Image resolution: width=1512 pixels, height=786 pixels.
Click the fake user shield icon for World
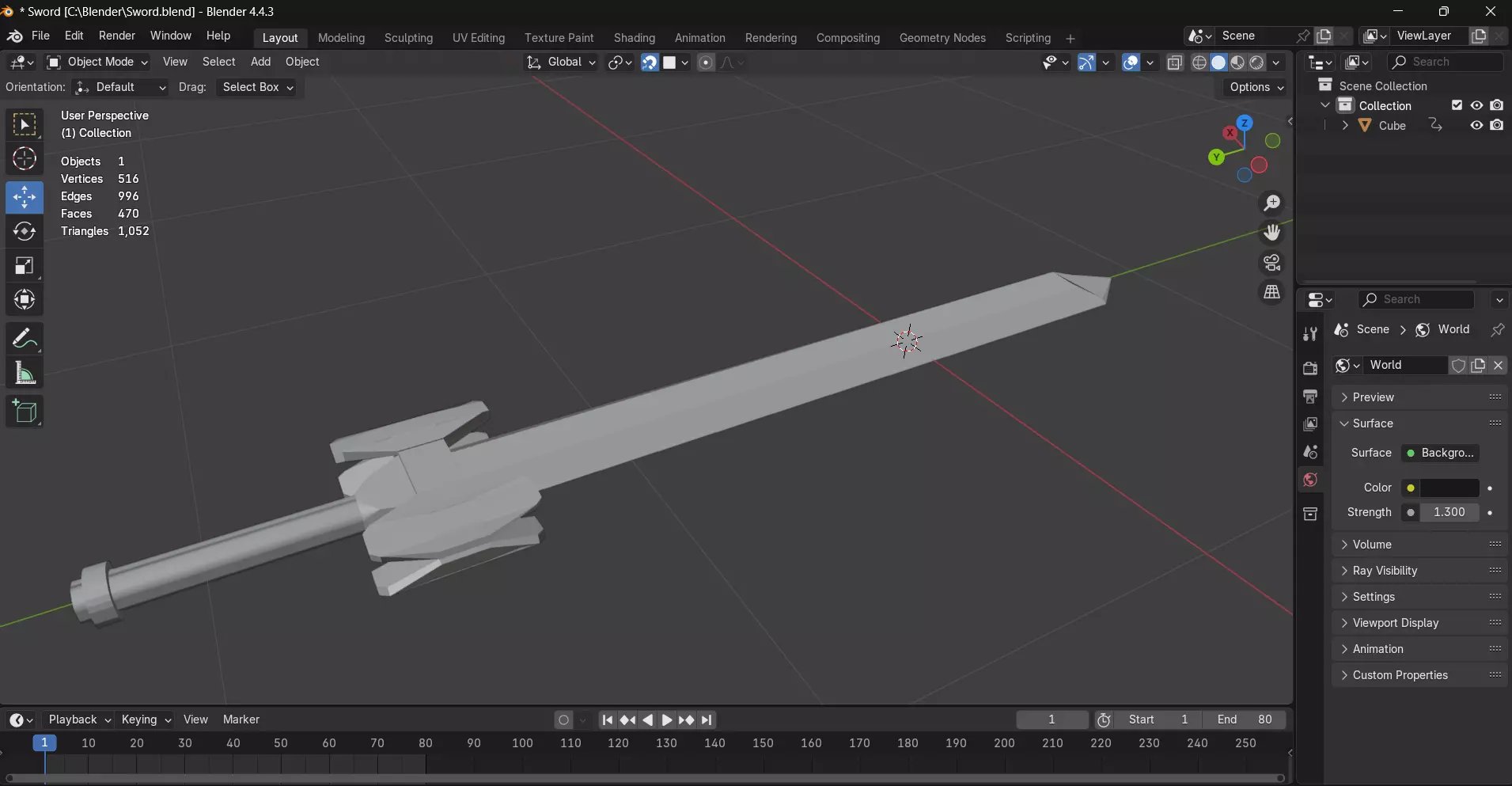[x=1458, y=365]
